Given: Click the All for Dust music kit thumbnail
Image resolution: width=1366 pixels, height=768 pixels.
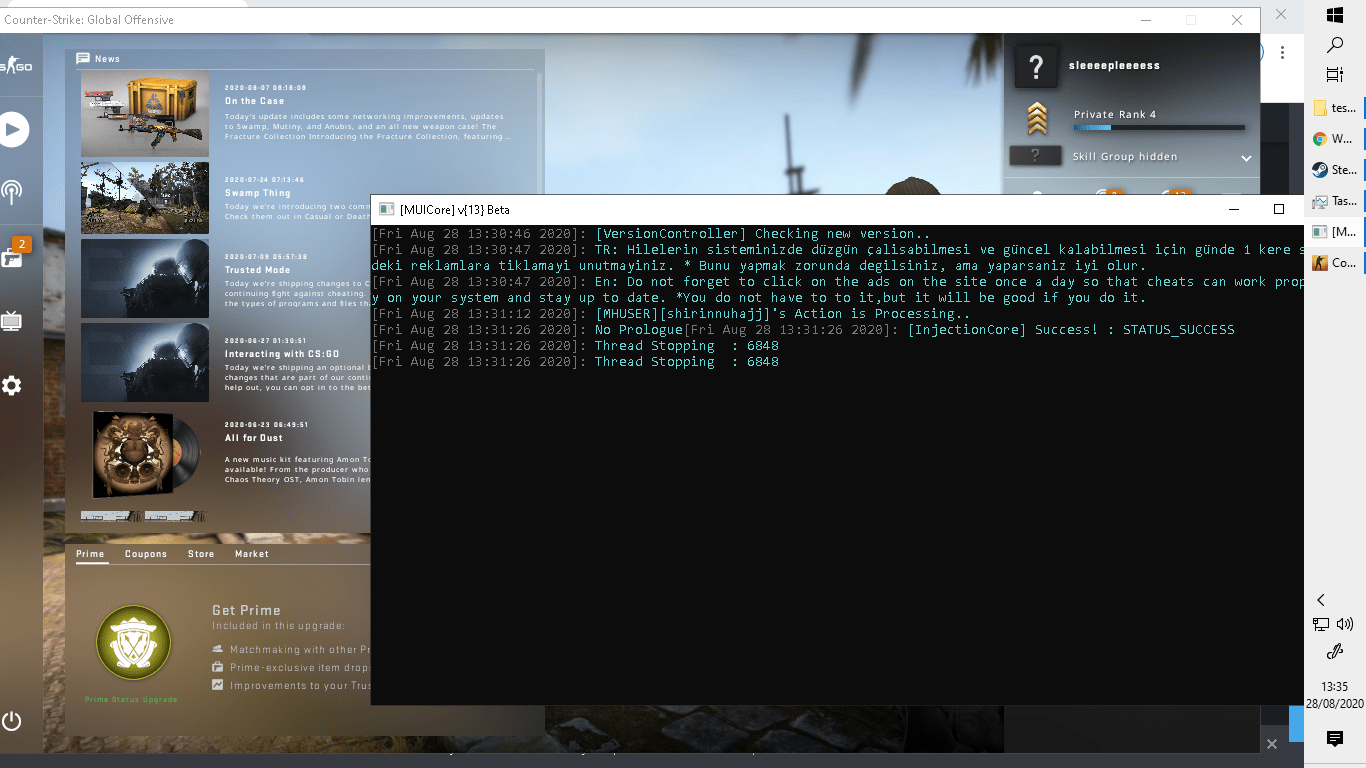Looking at the screenshot, I should 145,454.
